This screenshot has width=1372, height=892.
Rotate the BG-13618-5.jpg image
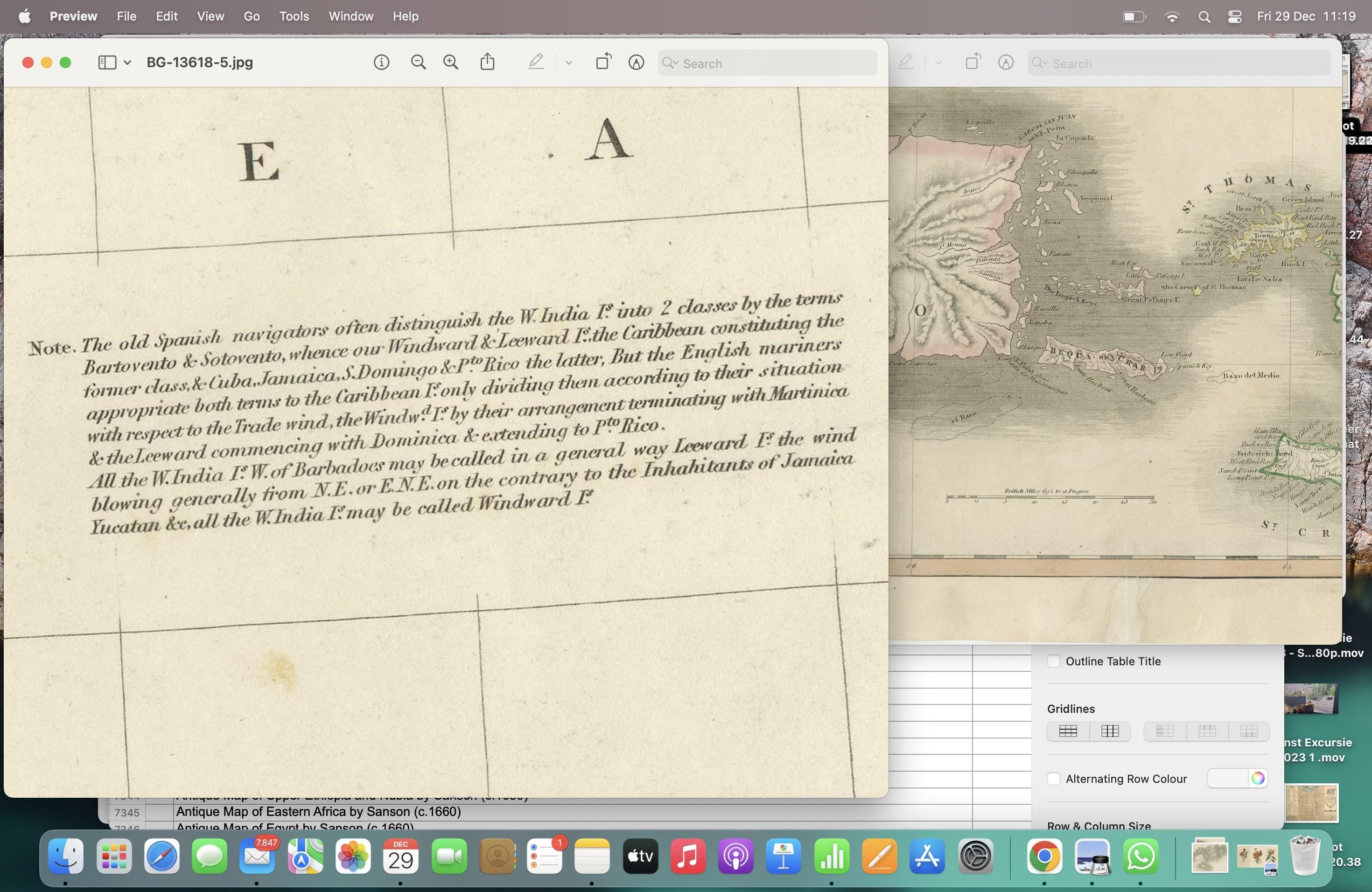point(603,62)
